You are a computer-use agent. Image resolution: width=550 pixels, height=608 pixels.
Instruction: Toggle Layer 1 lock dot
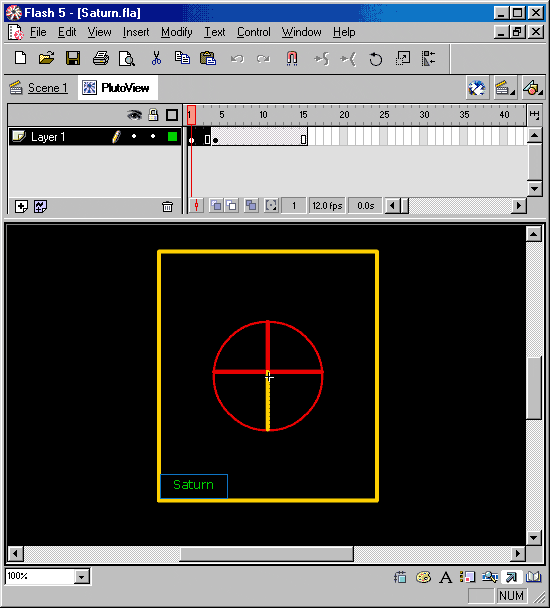[153, 136]
